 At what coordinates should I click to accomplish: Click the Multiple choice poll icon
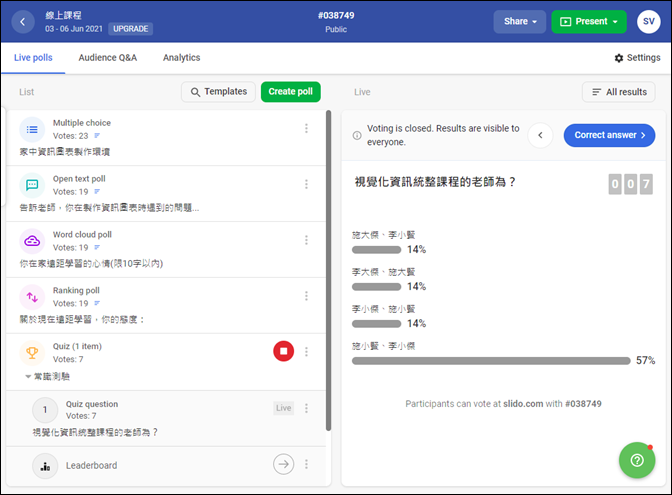pyautogui.click(x=32, y=129)
